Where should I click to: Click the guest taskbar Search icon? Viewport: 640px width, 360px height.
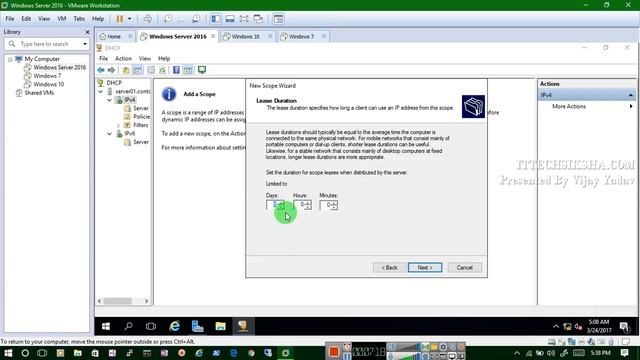pos(128,326)
